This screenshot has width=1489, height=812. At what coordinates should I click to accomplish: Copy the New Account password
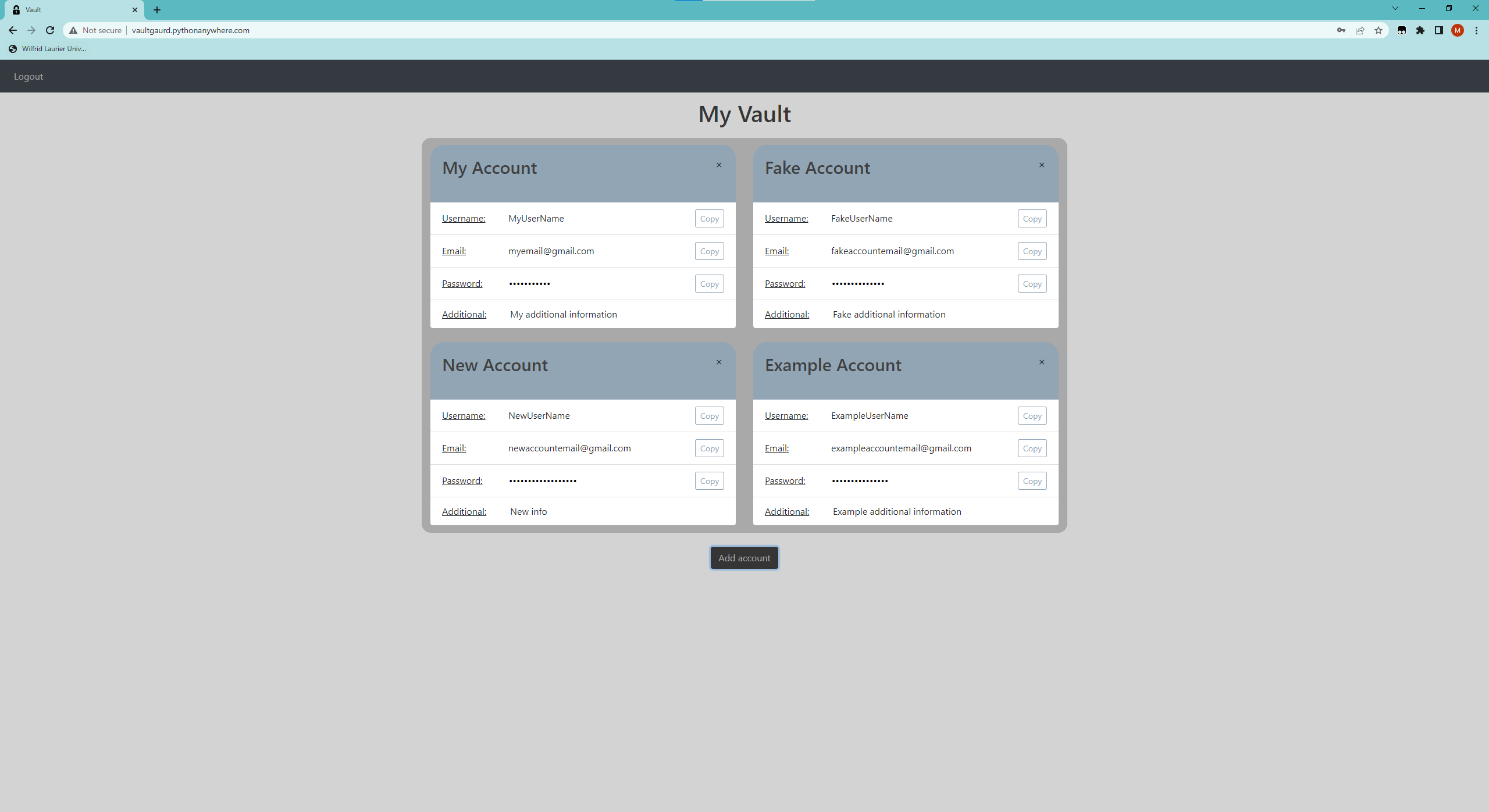708,480
